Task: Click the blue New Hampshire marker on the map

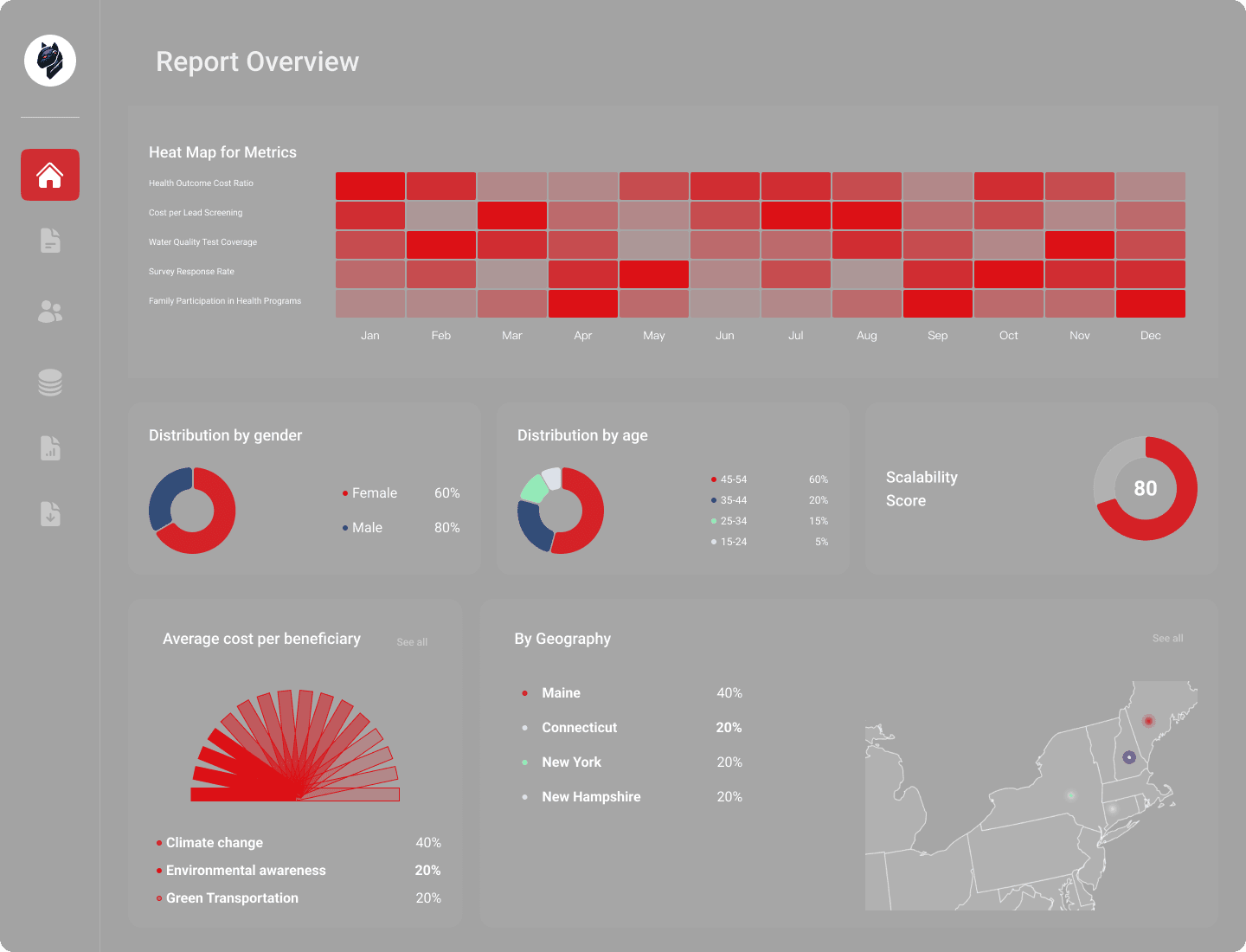Action: (x=1129, y=757)
